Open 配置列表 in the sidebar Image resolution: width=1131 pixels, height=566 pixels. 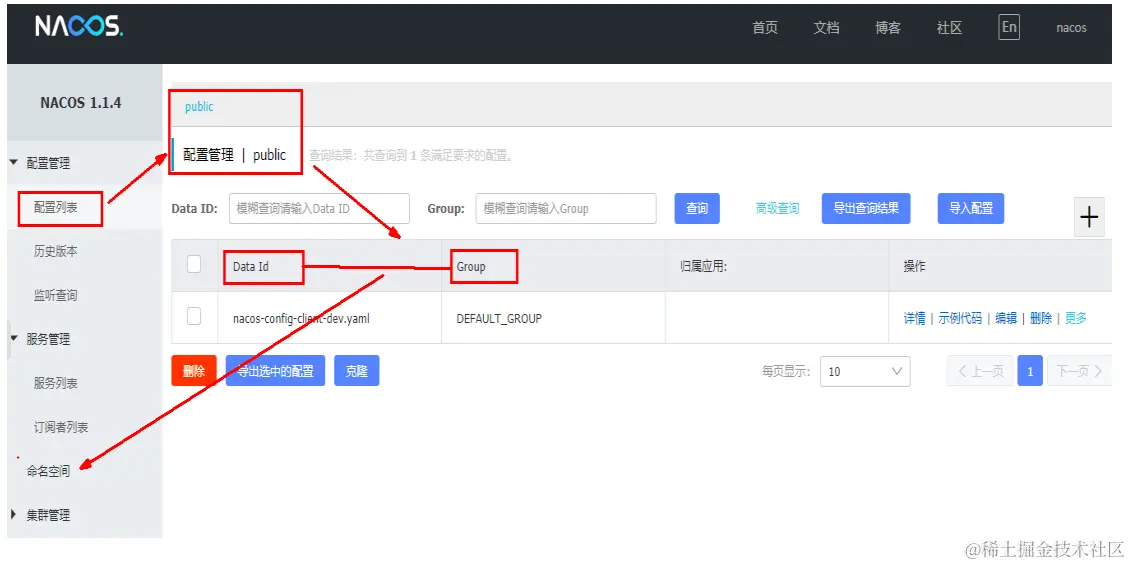point(56,207)
